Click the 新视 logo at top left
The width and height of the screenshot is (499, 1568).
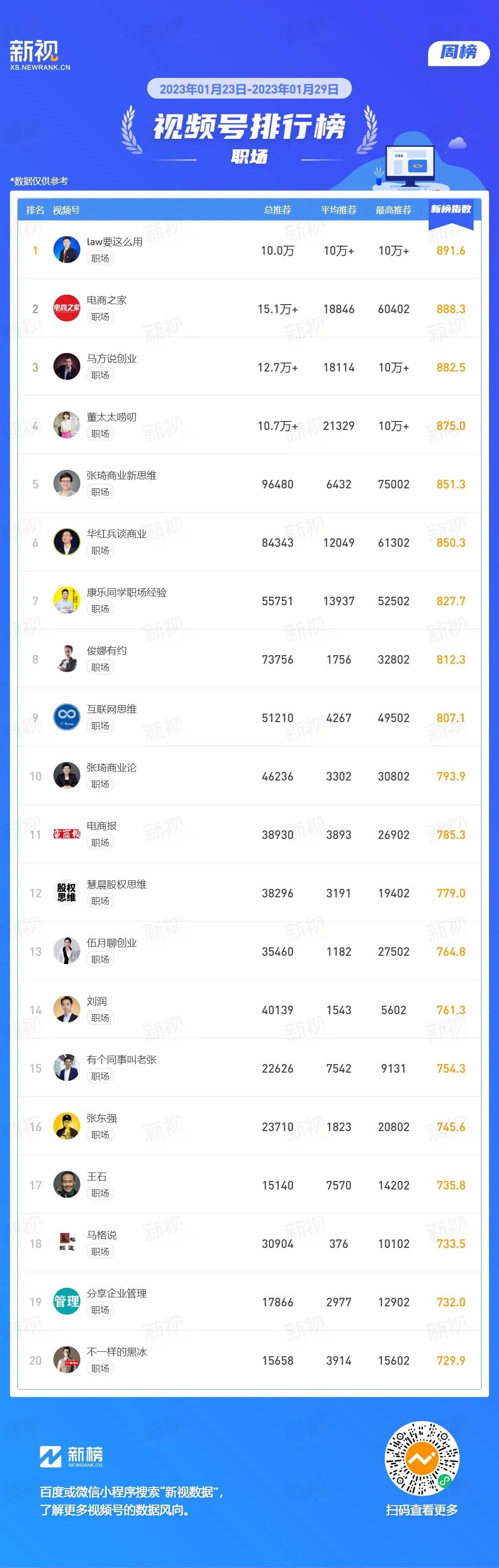point(39,55)
